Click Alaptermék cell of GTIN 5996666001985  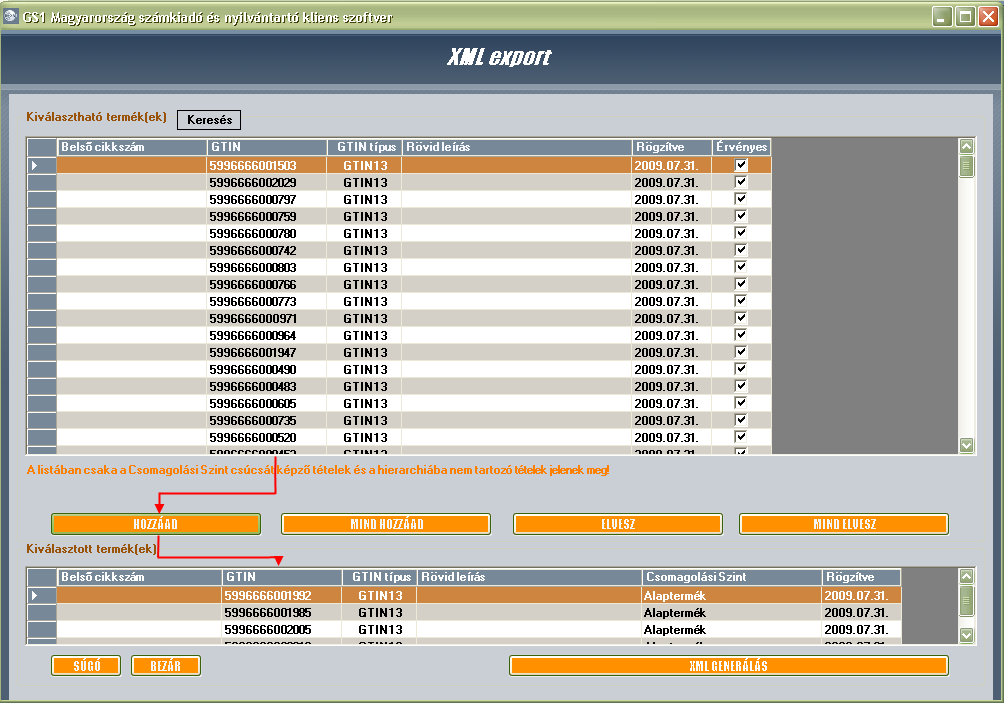coord(732,613)
